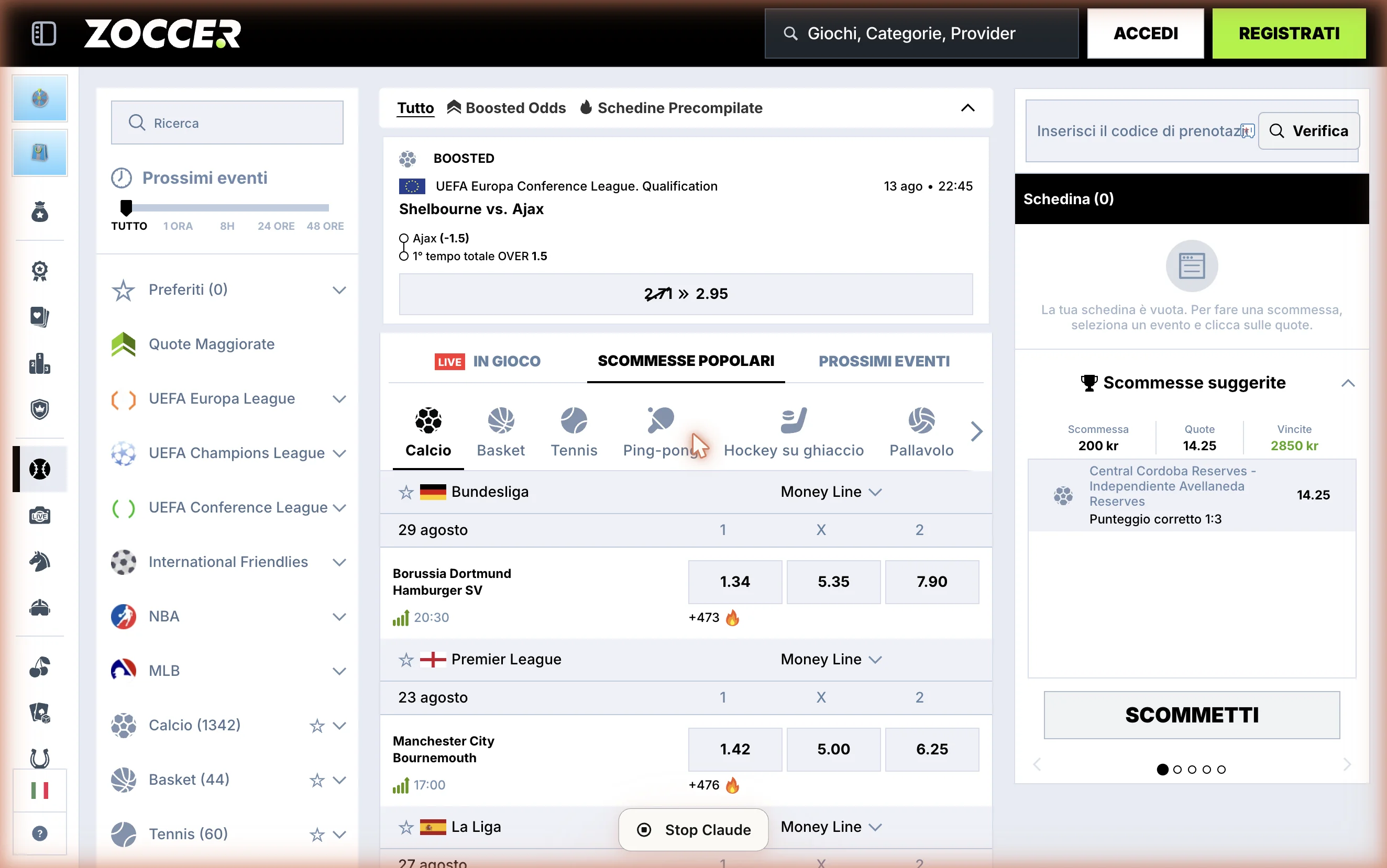Favorite the Bundesliga league star

(406, 492)
